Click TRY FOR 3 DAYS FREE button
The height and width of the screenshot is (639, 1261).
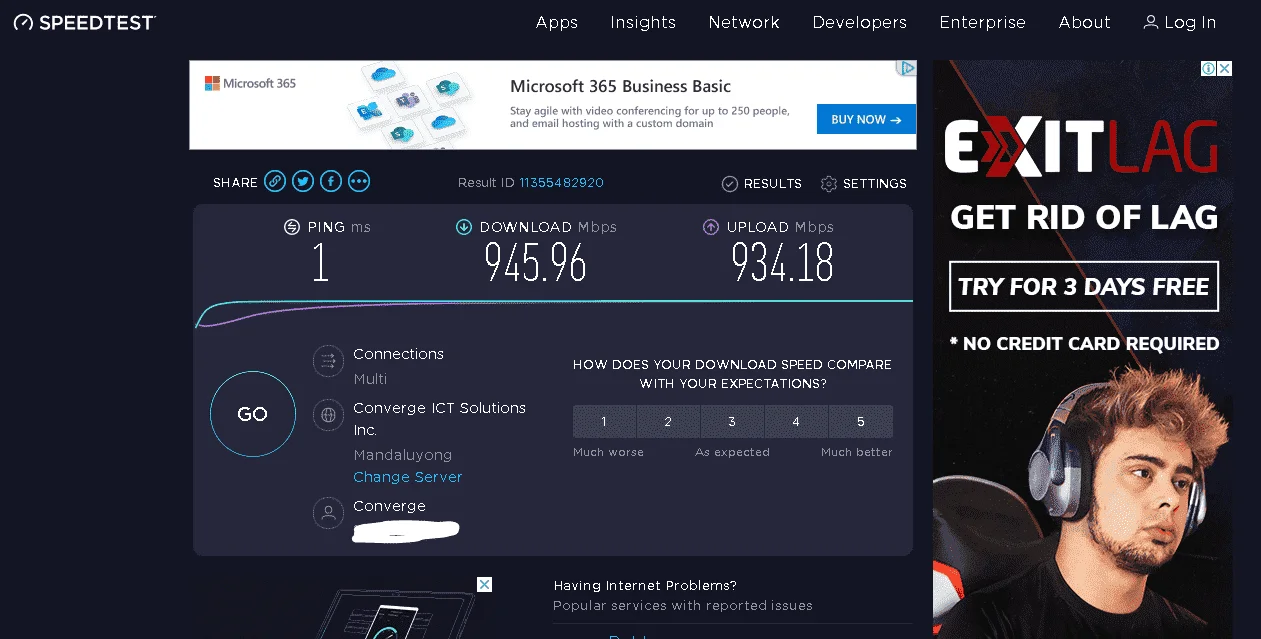pyautogui.click(x=1084, y=287)
